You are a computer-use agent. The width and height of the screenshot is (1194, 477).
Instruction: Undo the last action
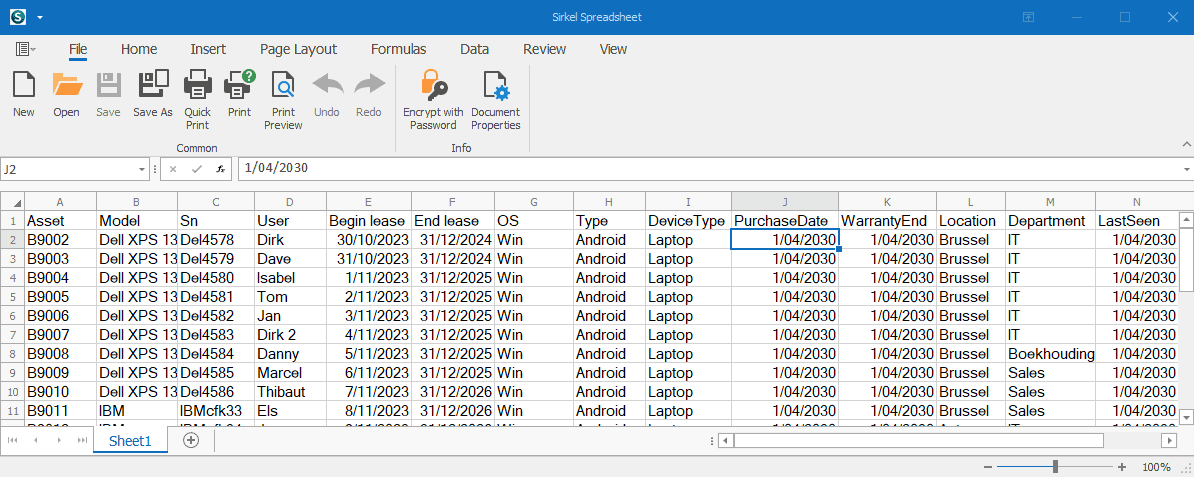click(x=327, y=94)
